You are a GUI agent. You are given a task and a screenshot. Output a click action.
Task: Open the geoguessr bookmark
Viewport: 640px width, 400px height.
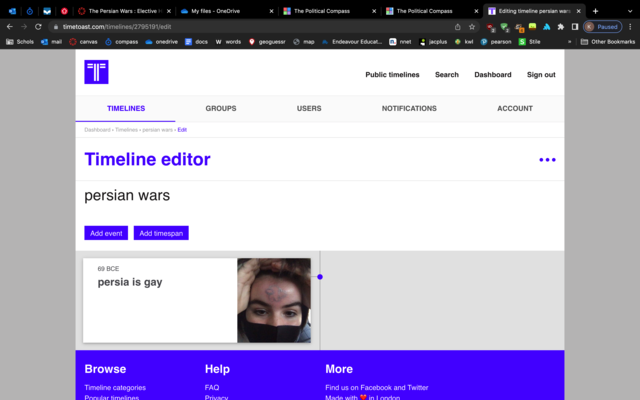click(267, 42)
